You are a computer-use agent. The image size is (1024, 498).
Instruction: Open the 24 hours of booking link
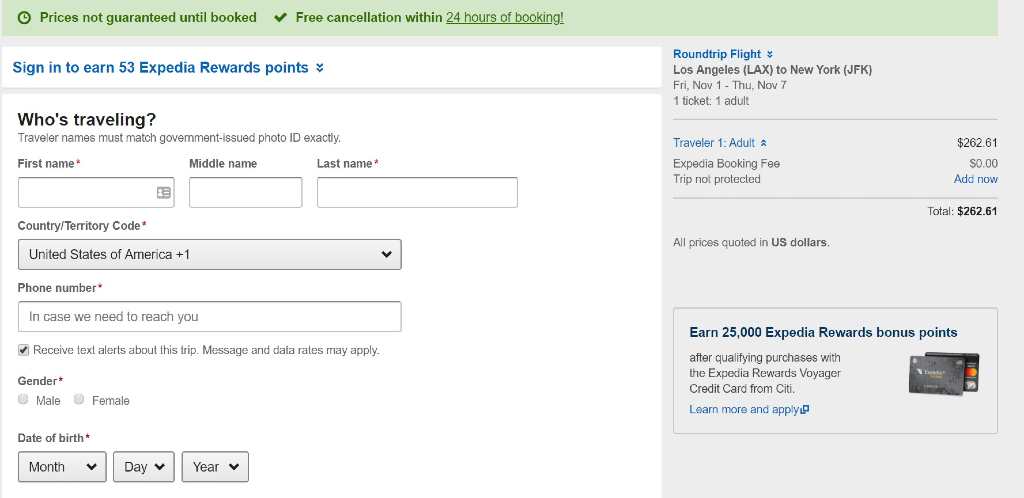pos(504,17)
